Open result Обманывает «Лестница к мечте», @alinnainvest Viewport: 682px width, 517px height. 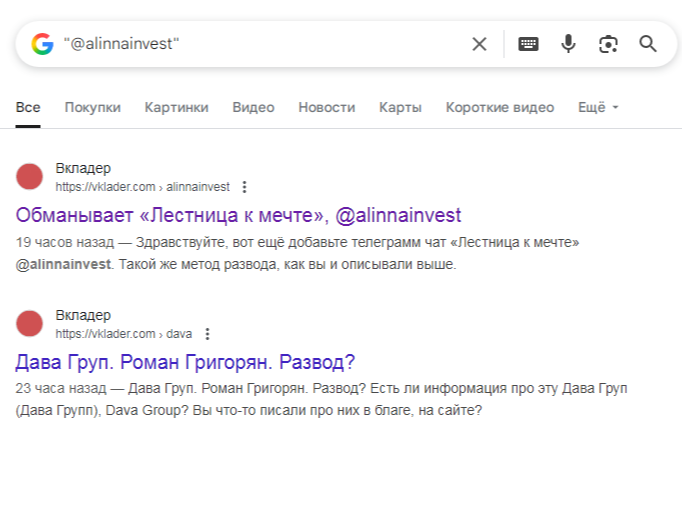[x=238, y=215]
